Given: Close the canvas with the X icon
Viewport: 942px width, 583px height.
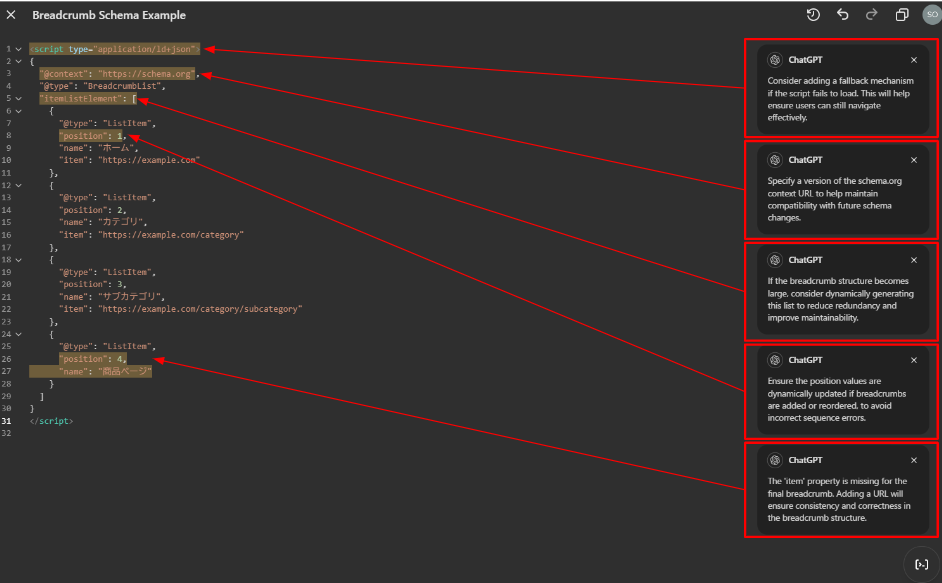Looking at the screenshot, I should [11, 15].
